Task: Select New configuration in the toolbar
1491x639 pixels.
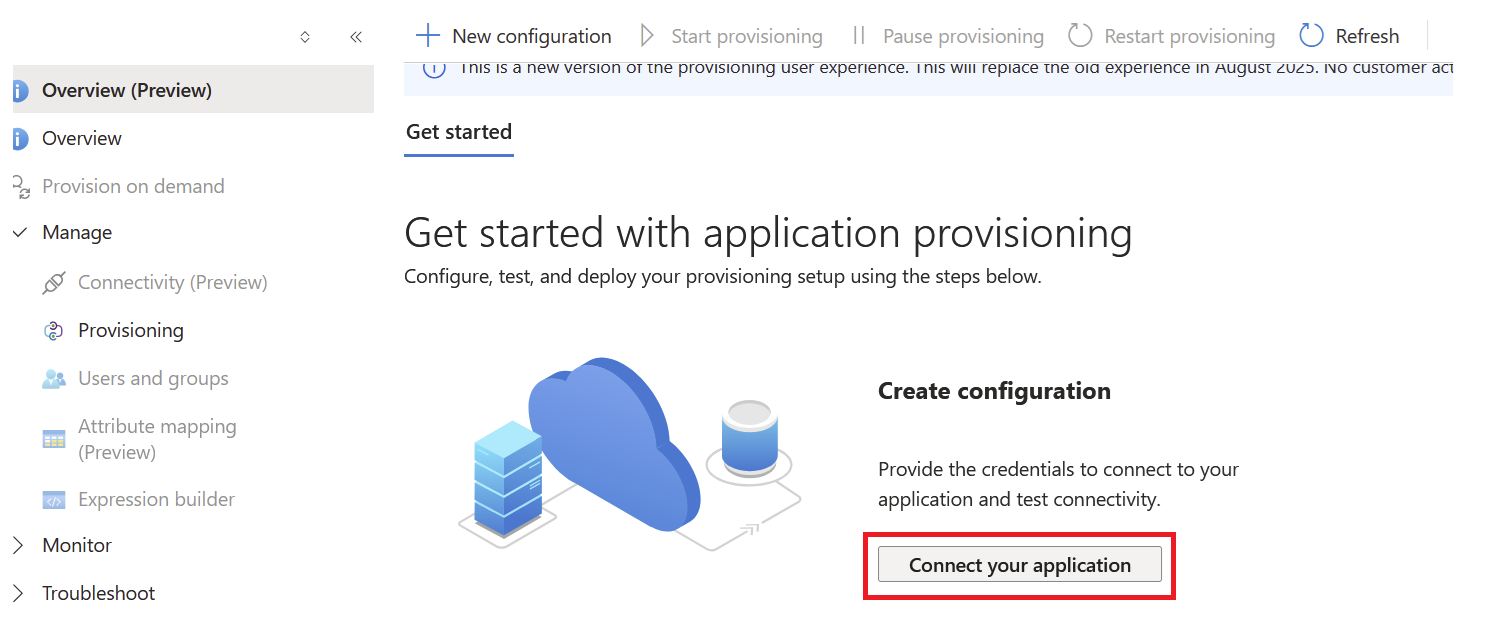Action: [x=531, y=36]
